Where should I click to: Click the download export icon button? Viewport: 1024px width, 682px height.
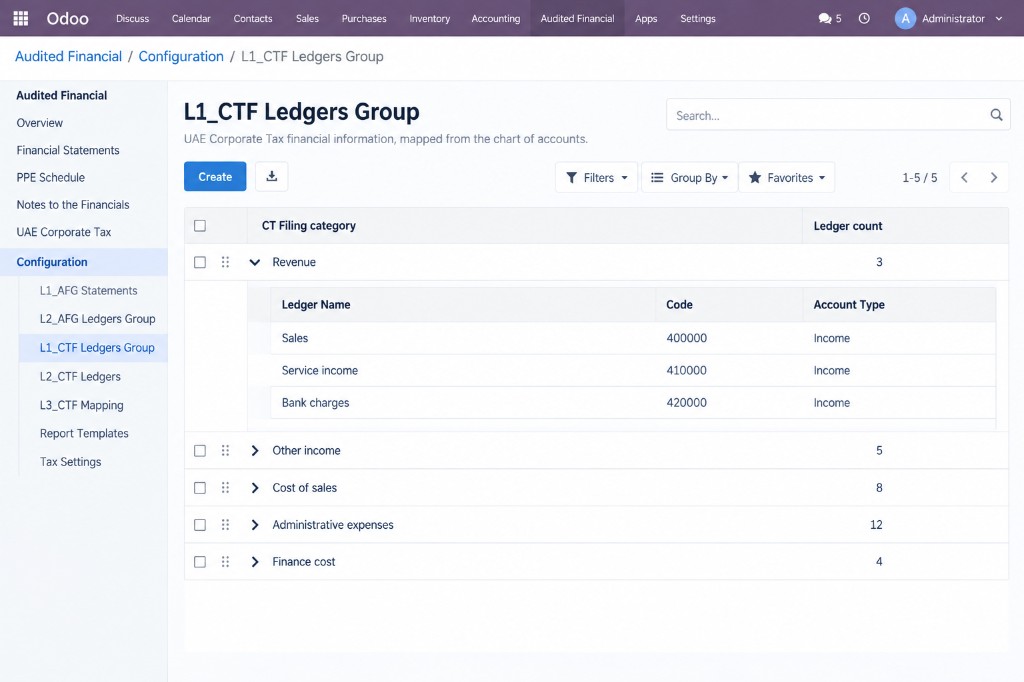[272, 176]
